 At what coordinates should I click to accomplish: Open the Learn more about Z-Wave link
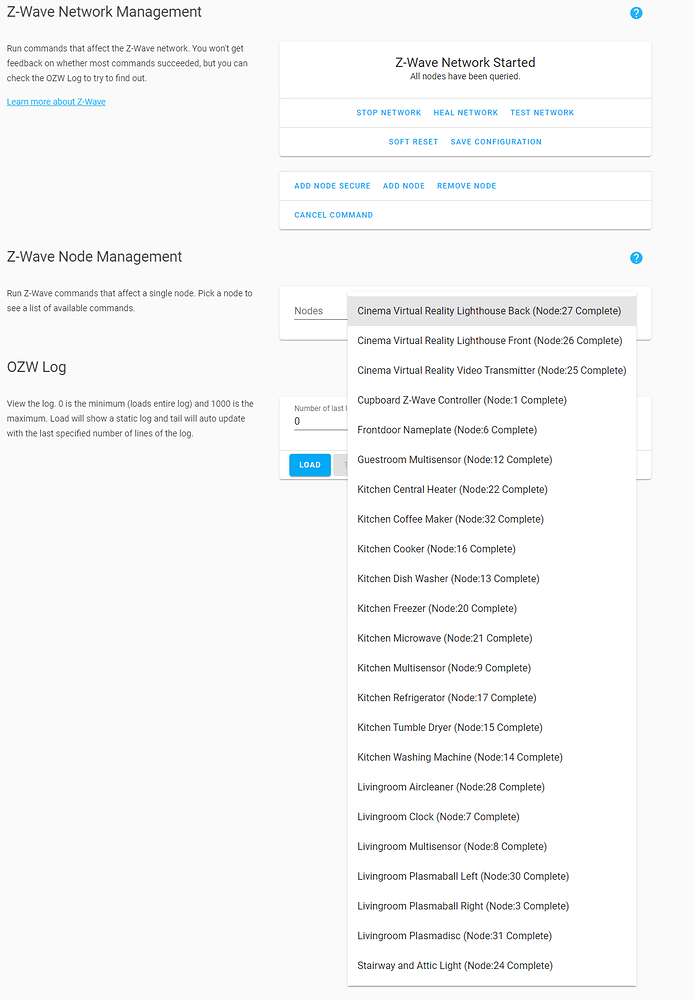tap(55, 101)
